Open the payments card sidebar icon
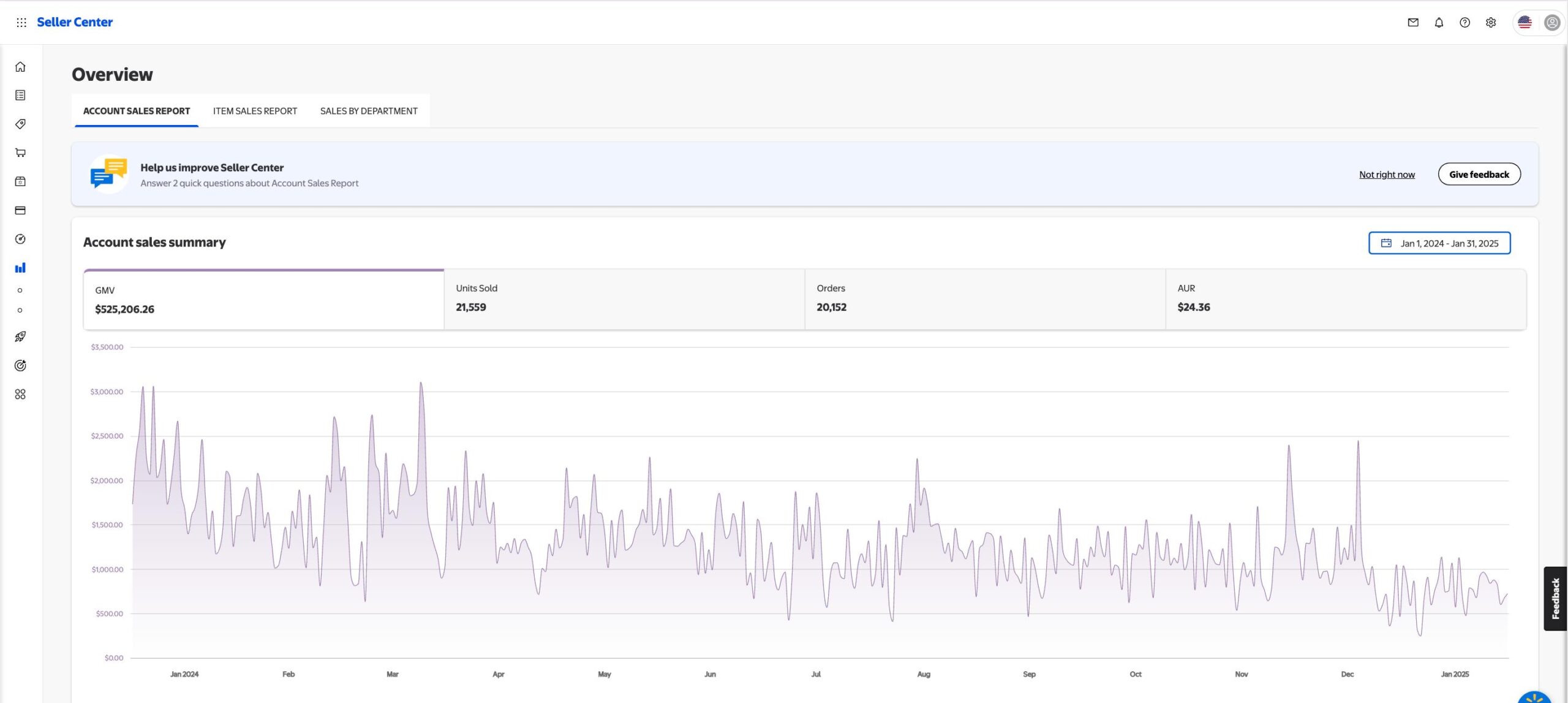The width and height of the screenshot is (1568, 703). (x=20, y=210)
